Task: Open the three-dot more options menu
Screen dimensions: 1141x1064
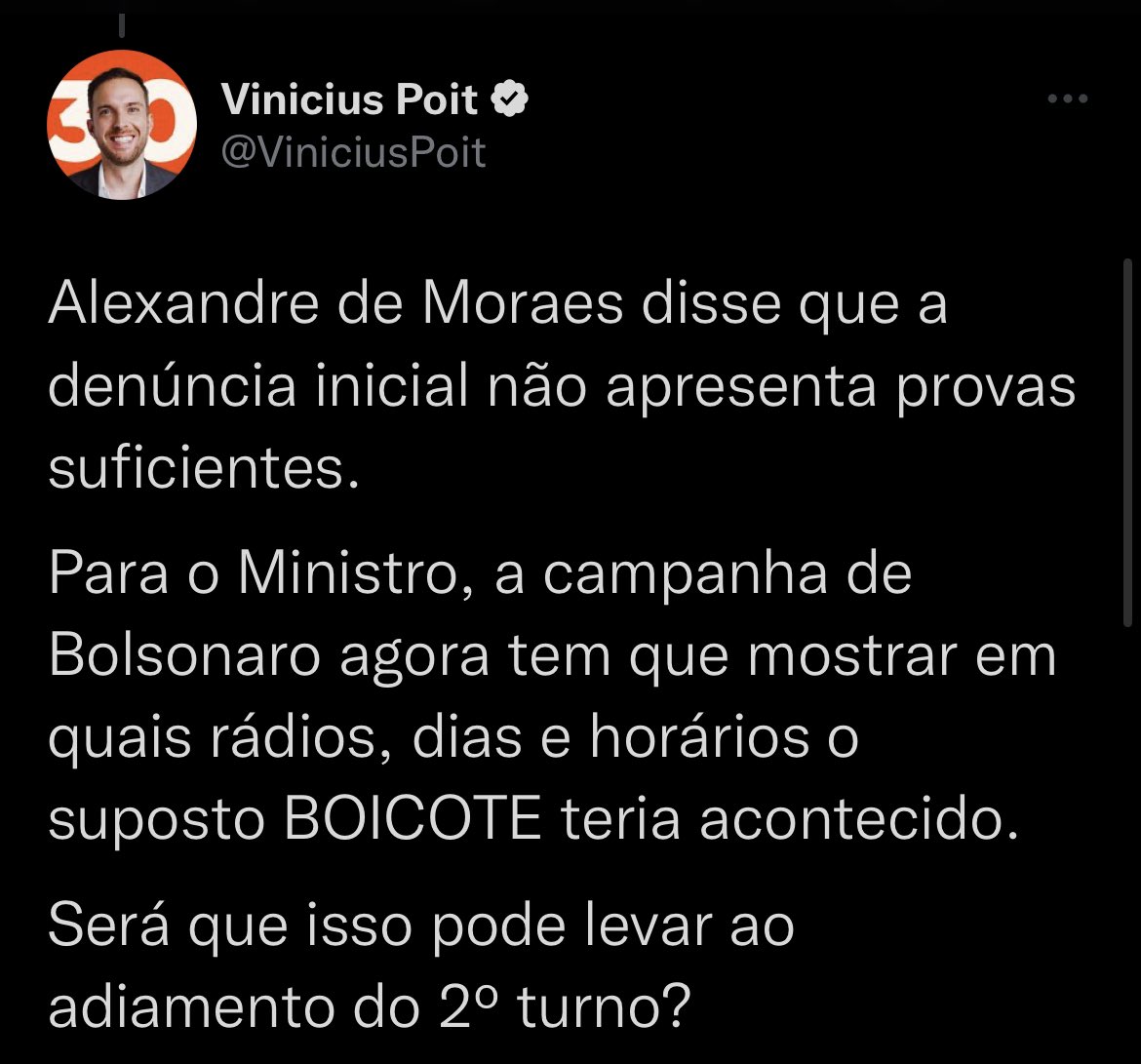Action: (1068, 99)
